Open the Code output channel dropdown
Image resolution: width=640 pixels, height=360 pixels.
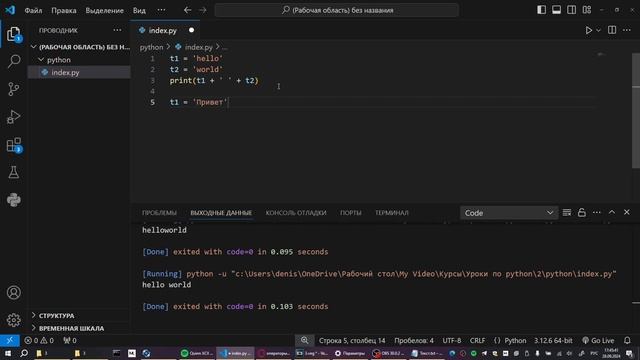509,213
